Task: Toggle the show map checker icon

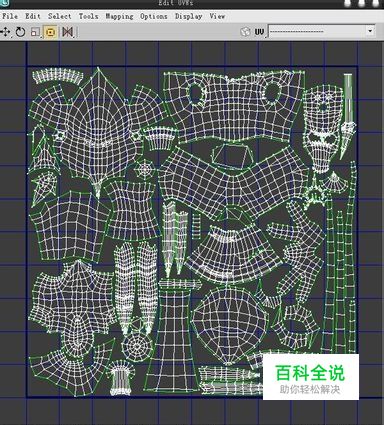Action: [x=245, y=32]
